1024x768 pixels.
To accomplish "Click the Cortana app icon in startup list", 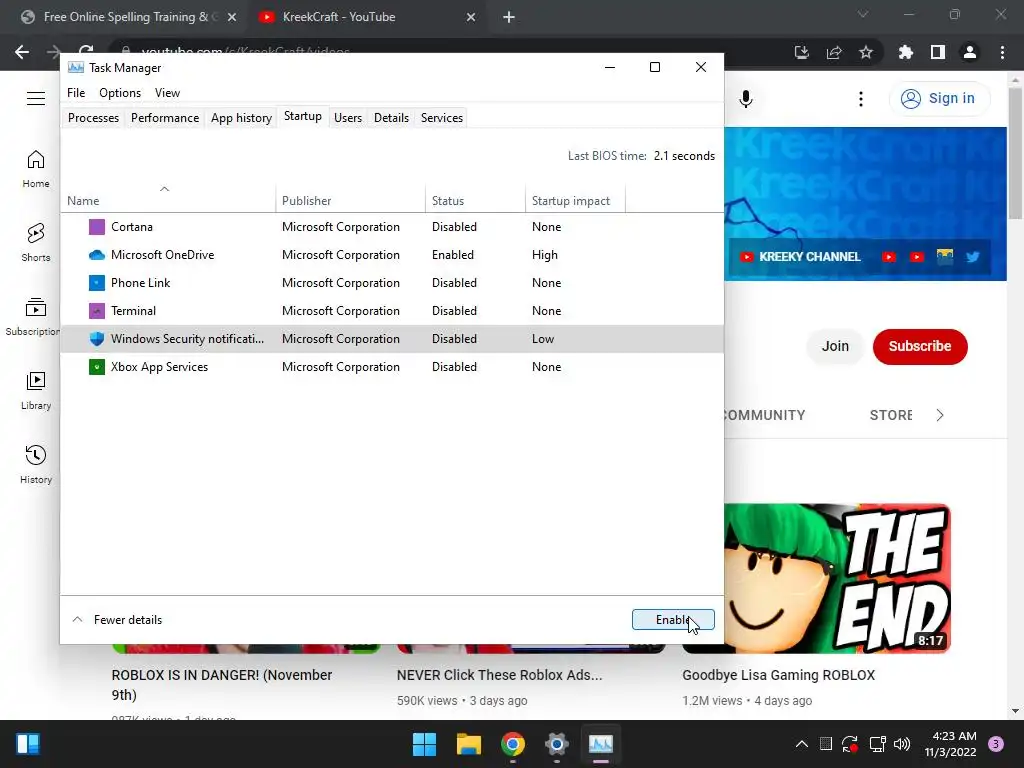I will point(97,227).
